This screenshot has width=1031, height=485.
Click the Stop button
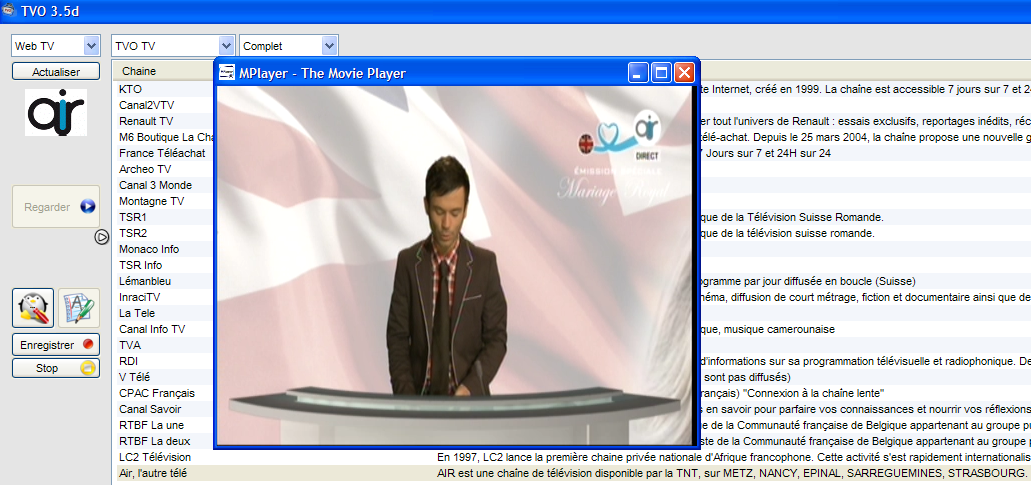point(56,368)
